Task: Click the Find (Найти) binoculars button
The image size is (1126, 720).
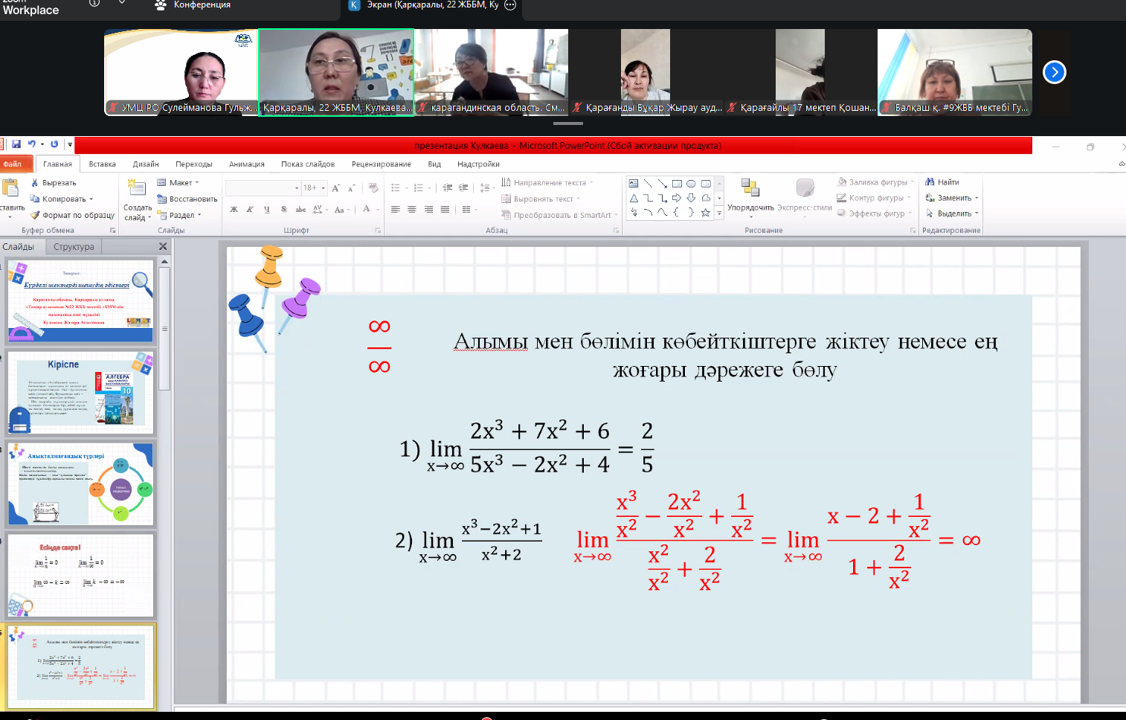Action: [x=942, y=182]
